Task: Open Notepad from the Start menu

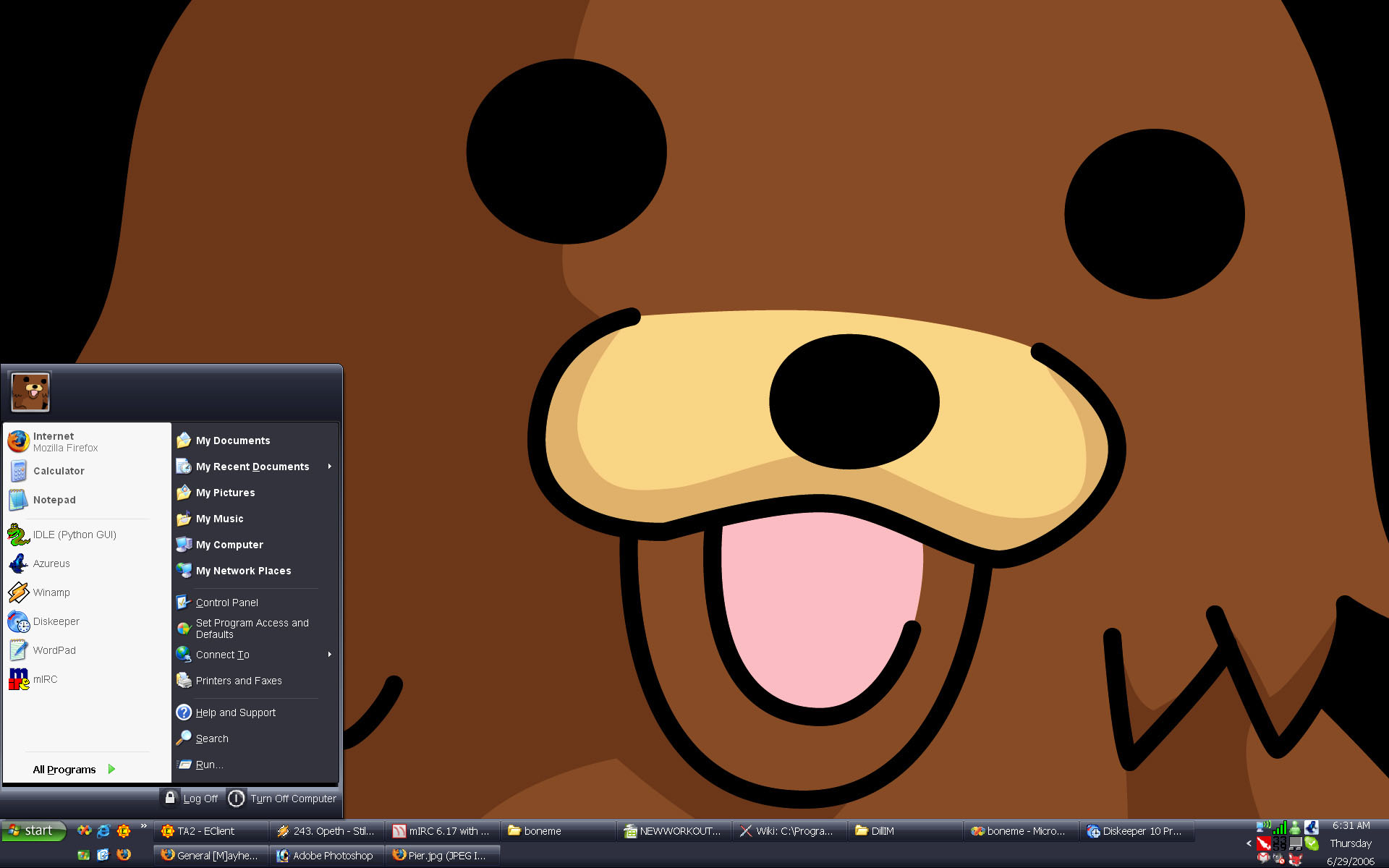Action: [86, 500]
